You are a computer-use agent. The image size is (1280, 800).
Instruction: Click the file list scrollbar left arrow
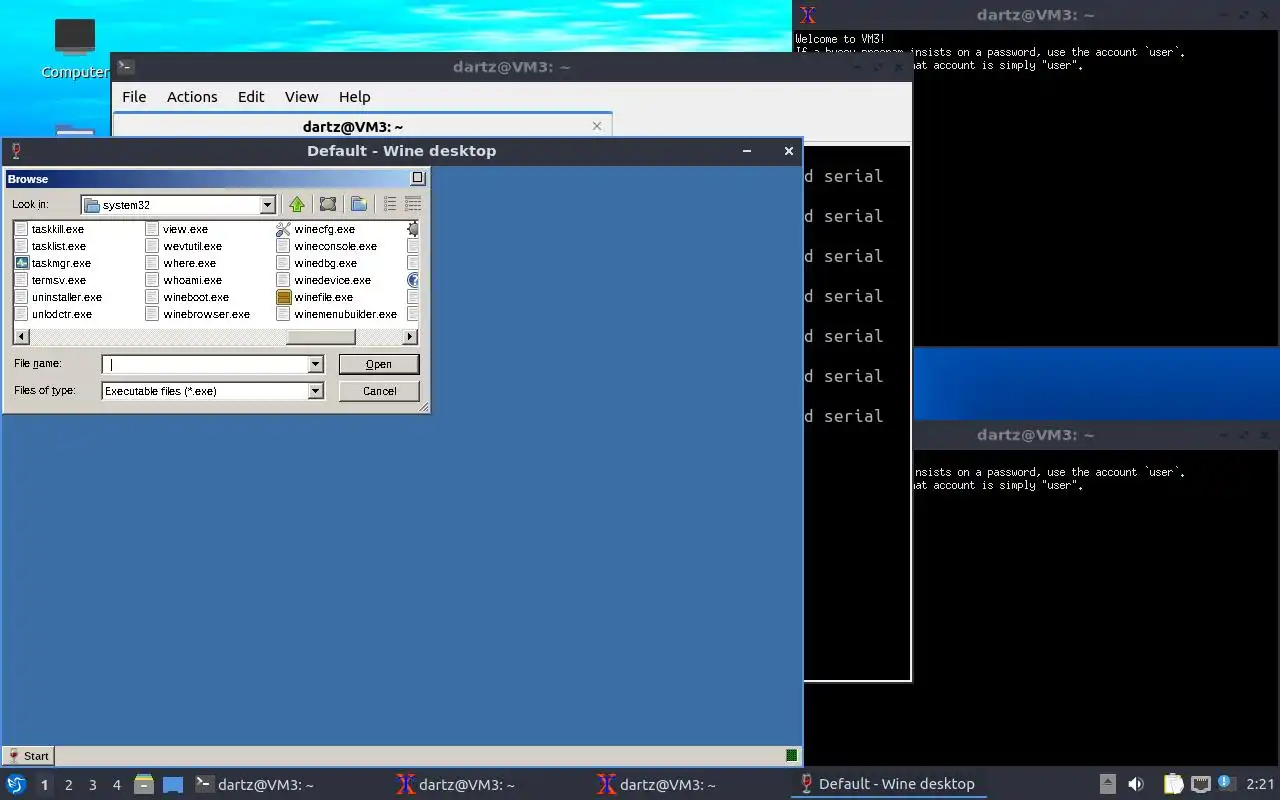coord(20,337)
